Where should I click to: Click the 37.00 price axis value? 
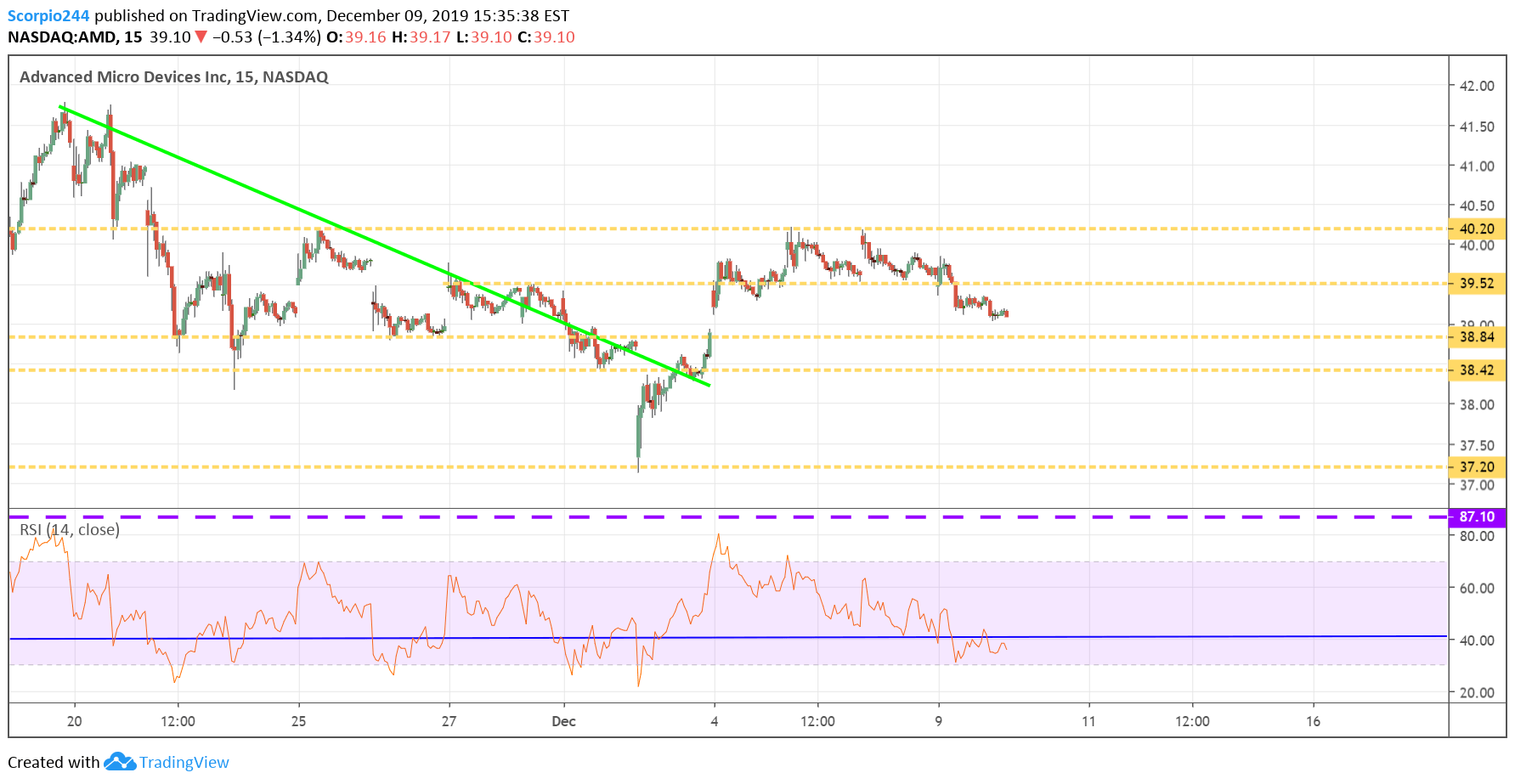pyautogui.click(x=1477, y=486)
